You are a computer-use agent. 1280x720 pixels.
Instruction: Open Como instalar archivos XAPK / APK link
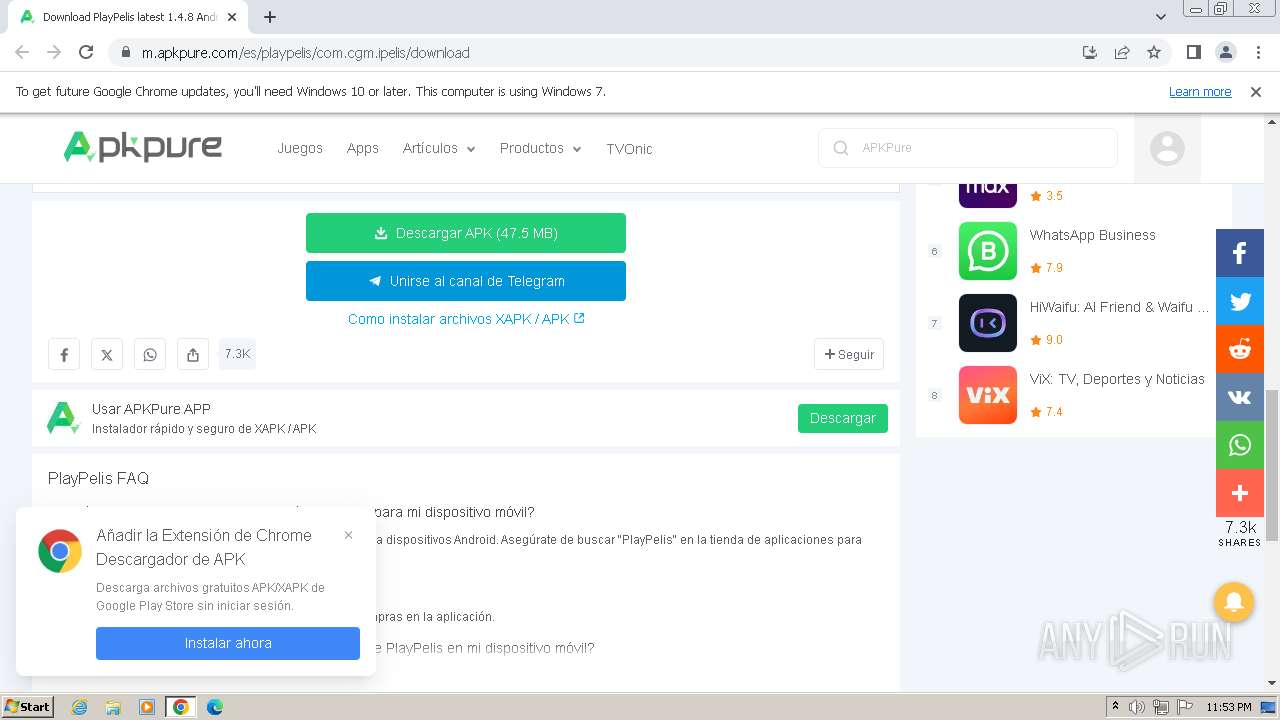click(x=466, y=319)
